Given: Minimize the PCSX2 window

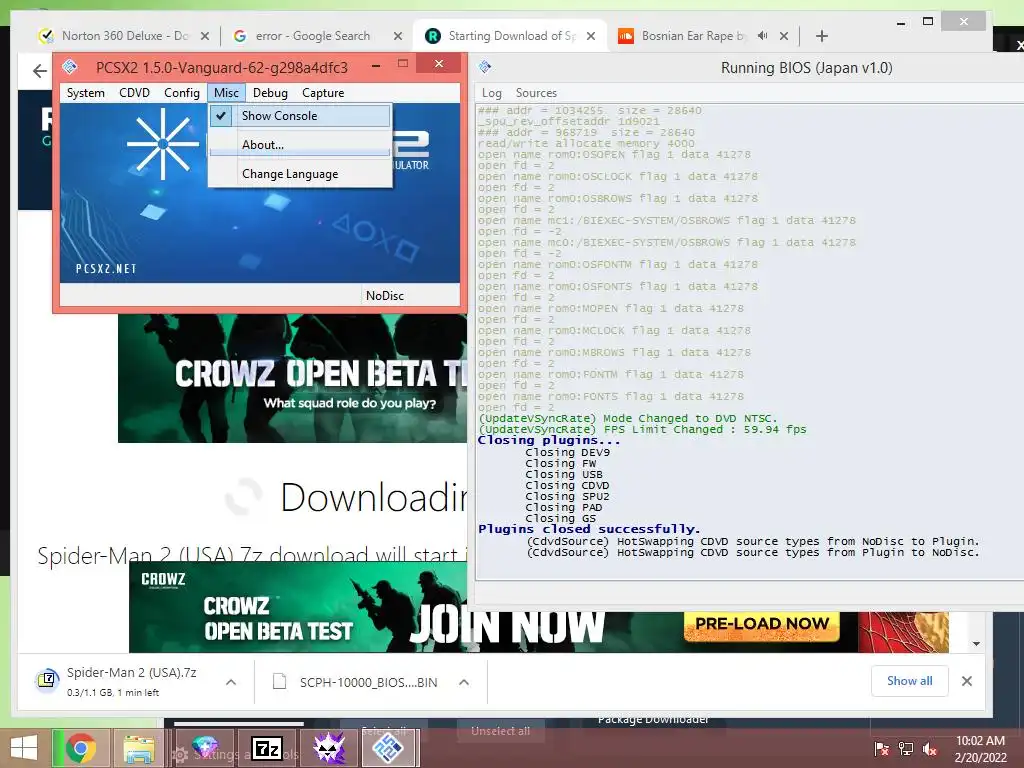Looking at the screenshot, I should [376, 65].
